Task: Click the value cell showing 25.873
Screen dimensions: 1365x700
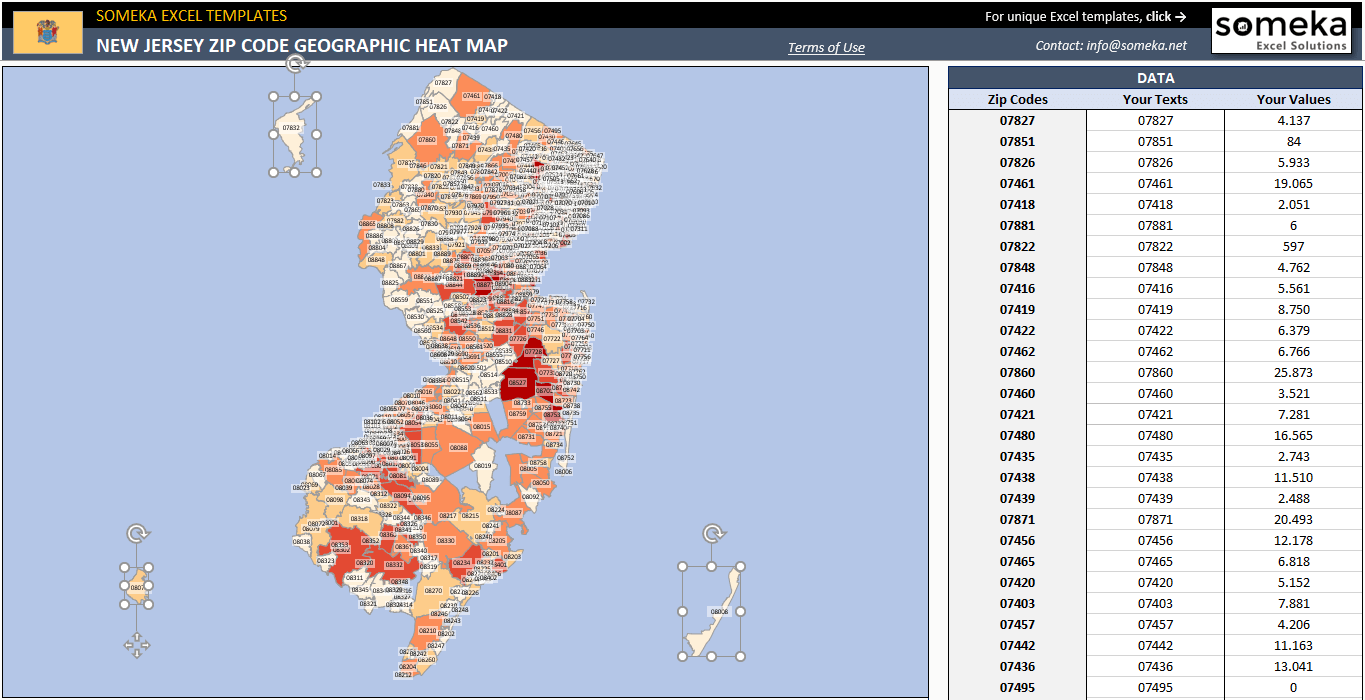Action: tap(1293, 372)
